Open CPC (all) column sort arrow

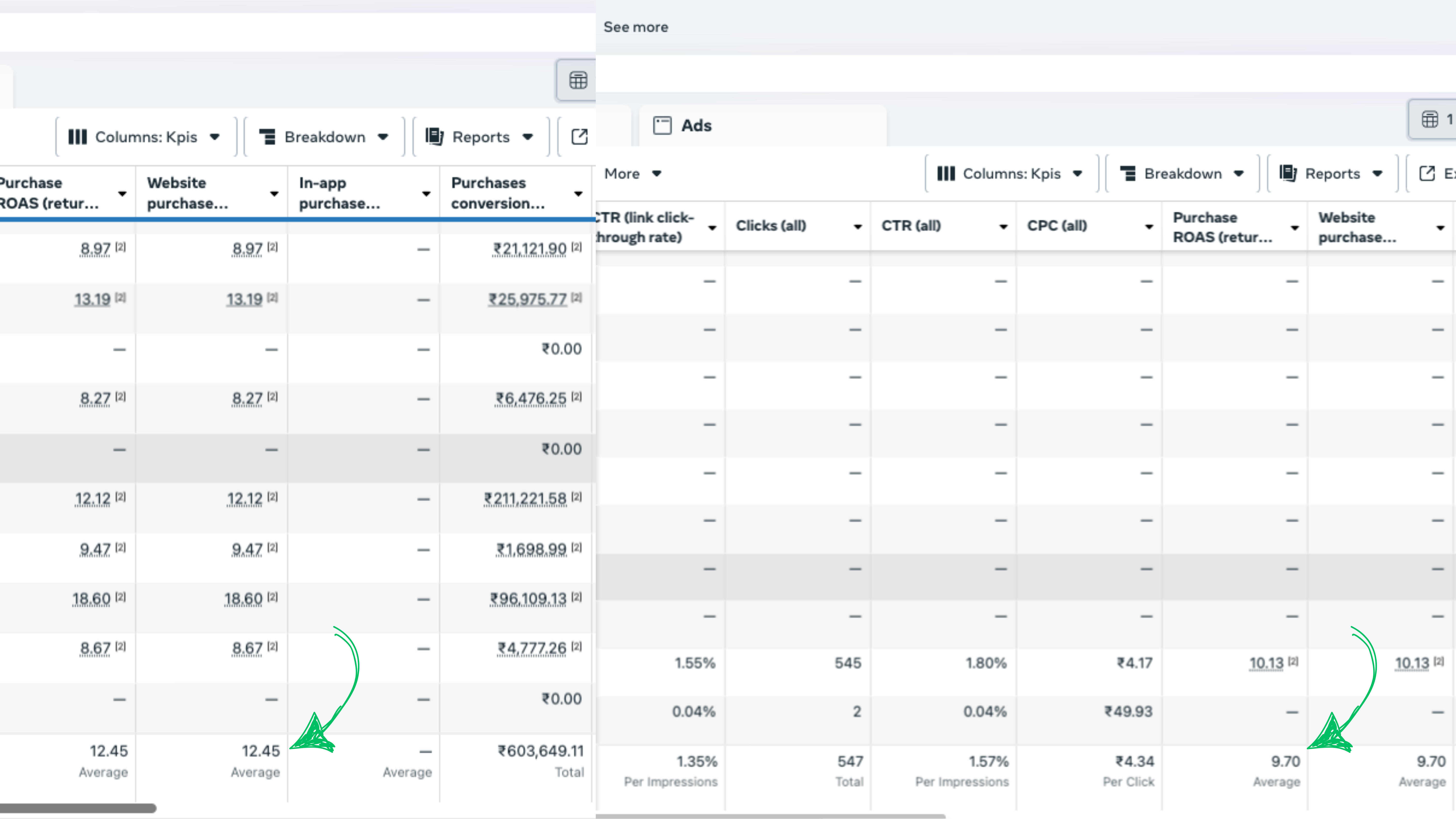point(1149,227)
